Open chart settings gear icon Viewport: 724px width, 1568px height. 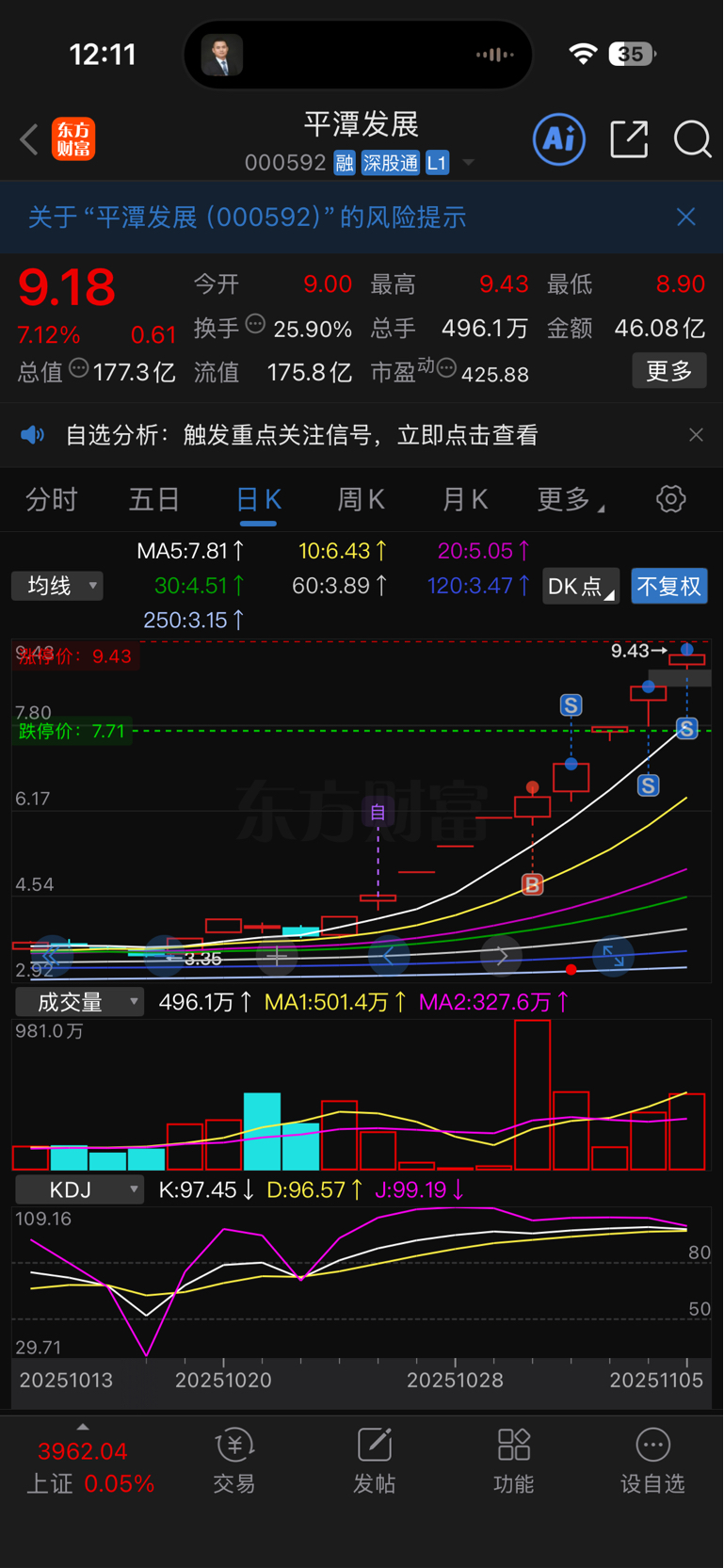[x=671, y=499]
